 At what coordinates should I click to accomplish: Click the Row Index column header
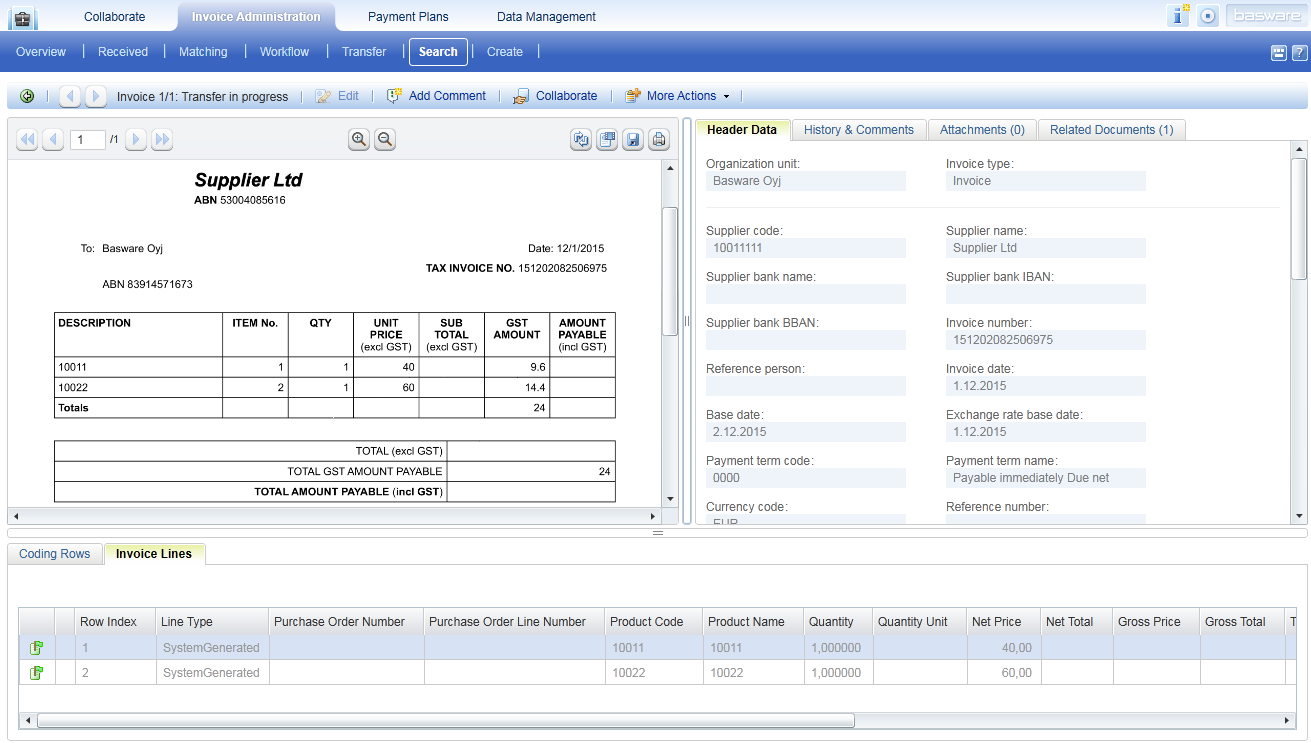(115, 622)
